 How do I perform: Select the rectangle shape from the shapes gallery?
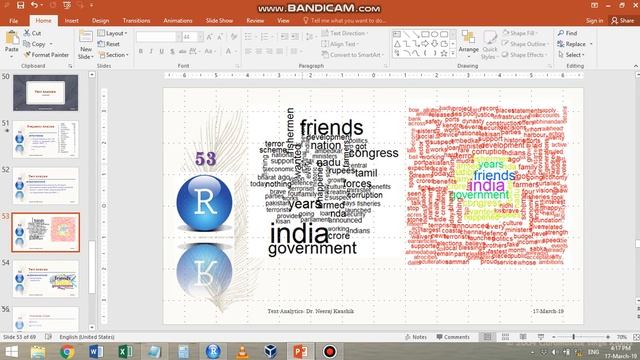click(425, 34)
